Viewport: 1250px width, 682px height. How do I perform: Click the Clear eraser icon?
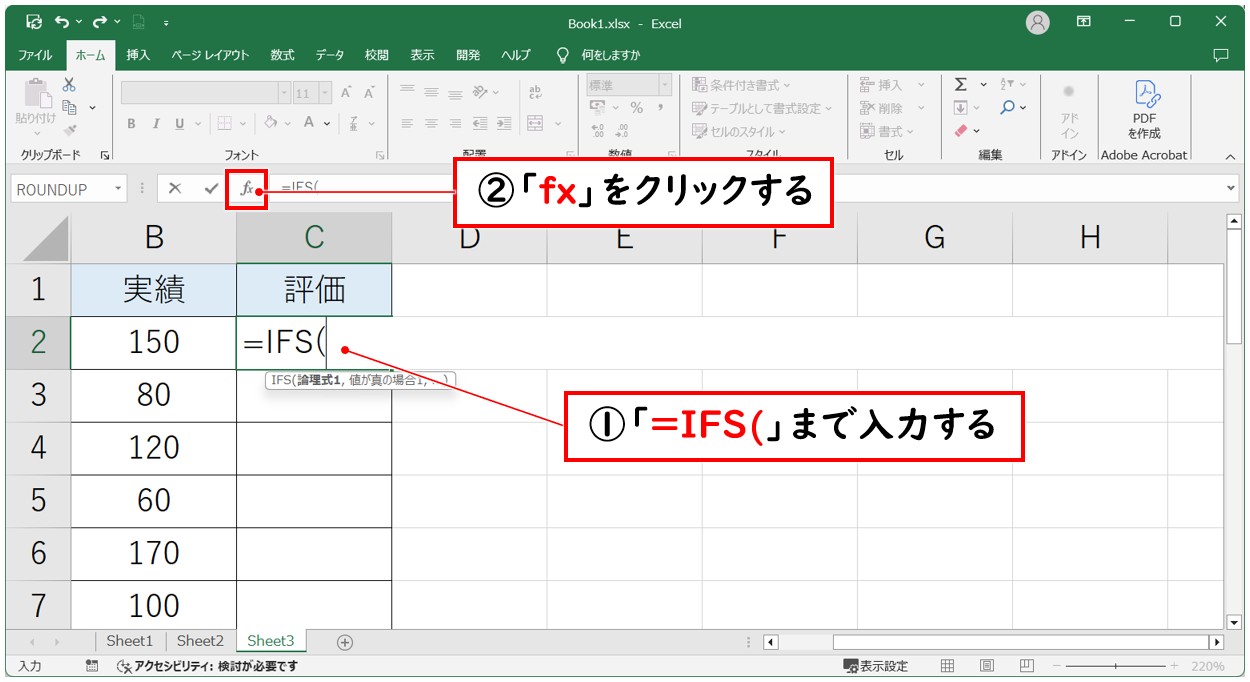click(x=961, y=130)
